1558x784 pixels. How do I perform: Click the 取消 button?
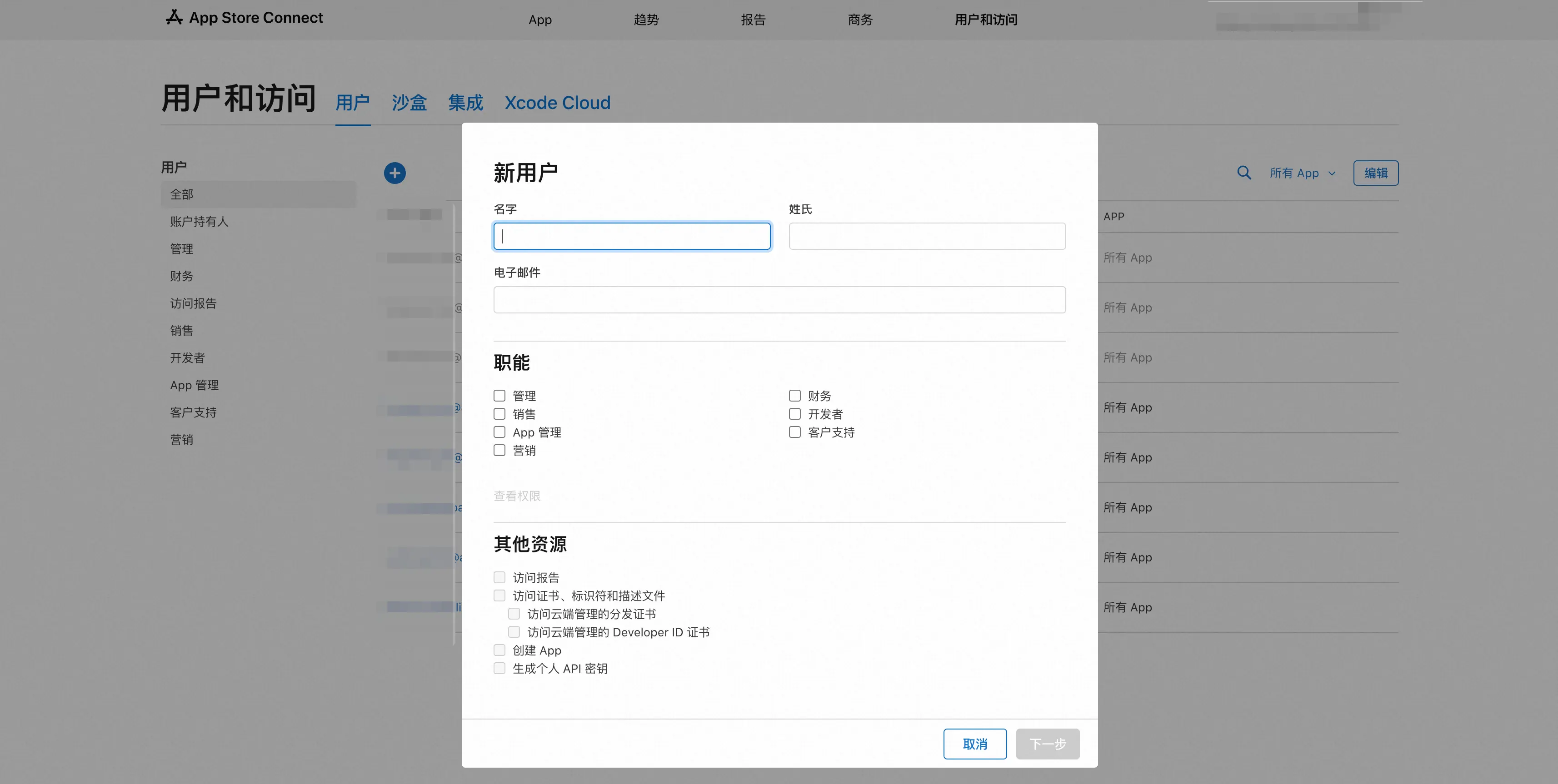975,744
